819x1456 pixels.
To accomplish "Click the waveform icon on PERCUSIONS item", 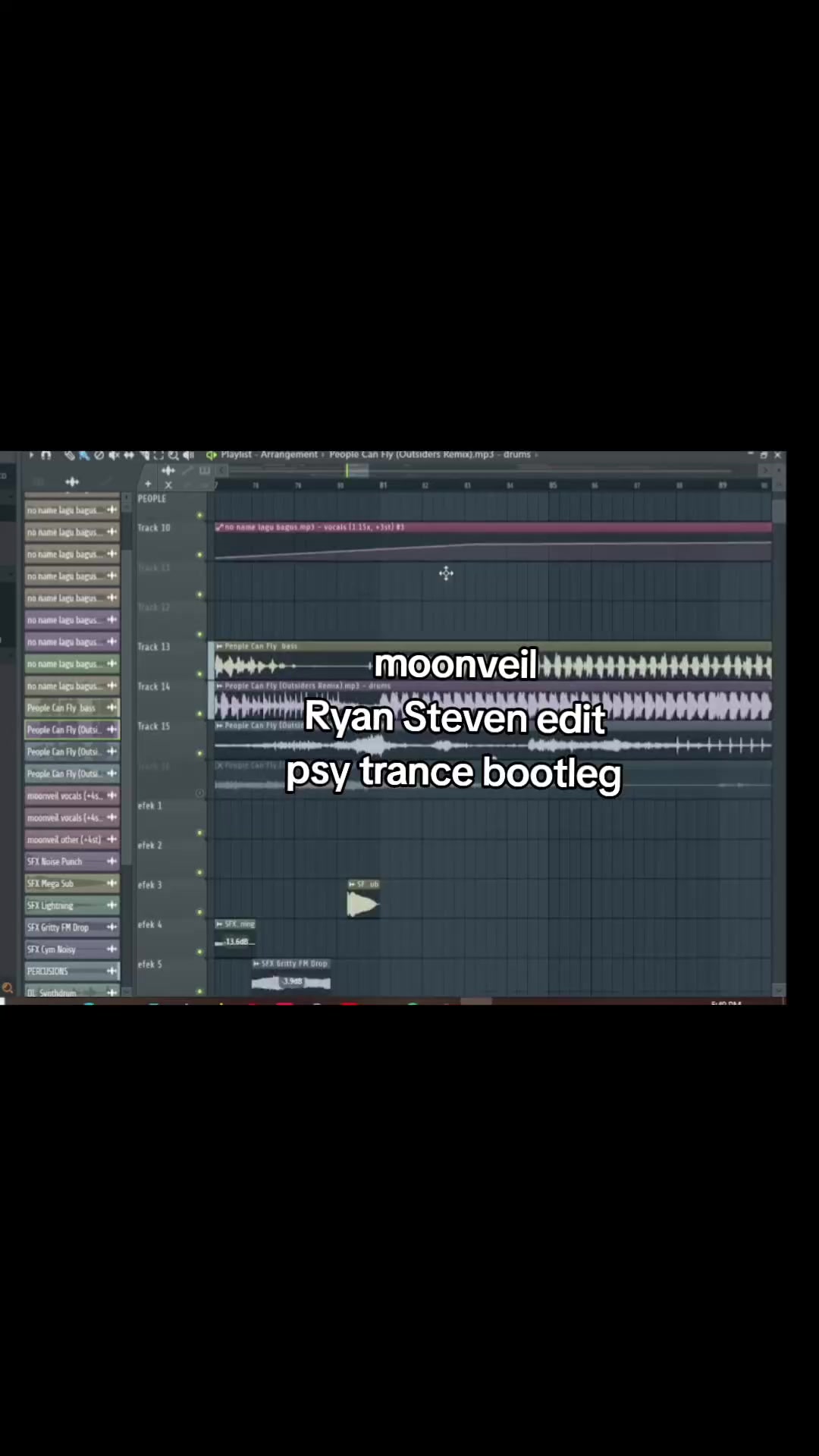I will [x=112, y=971].
